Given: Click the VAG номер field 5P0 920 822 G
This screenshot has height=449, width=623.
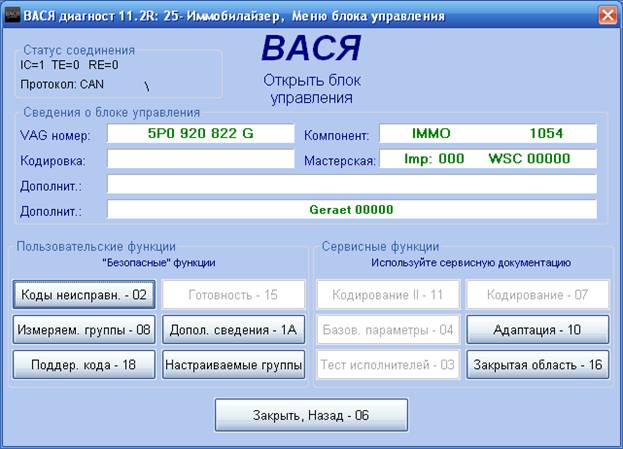Looking at the screenshot, I should (201, 134).
